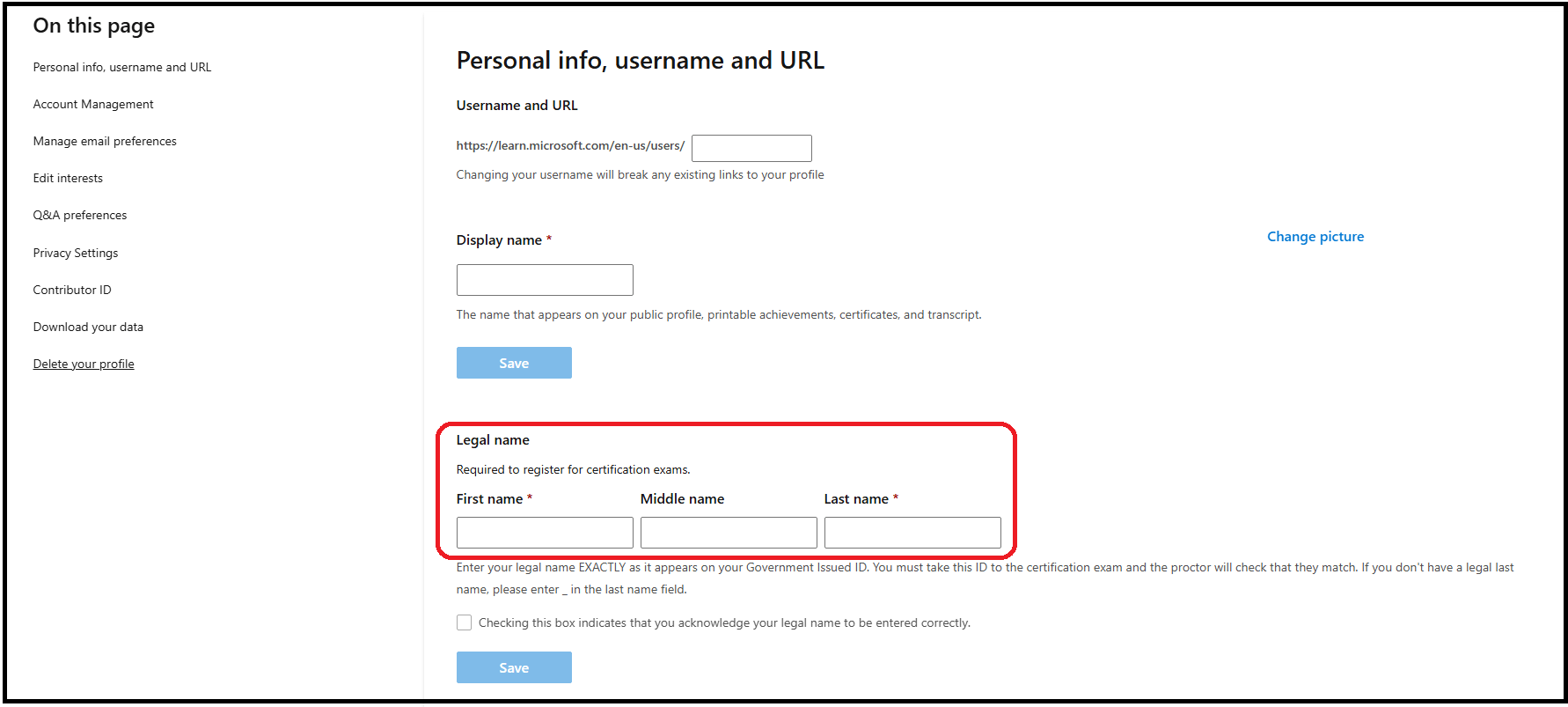Screen dimensions: 1568x707
Task: Jump to Privacy Settings
Action: [x=76, y=253]
